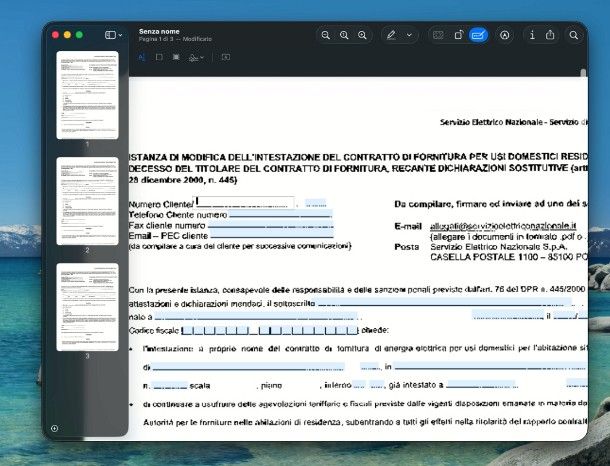Click the 'nato a' form field

tap(256, 316)
